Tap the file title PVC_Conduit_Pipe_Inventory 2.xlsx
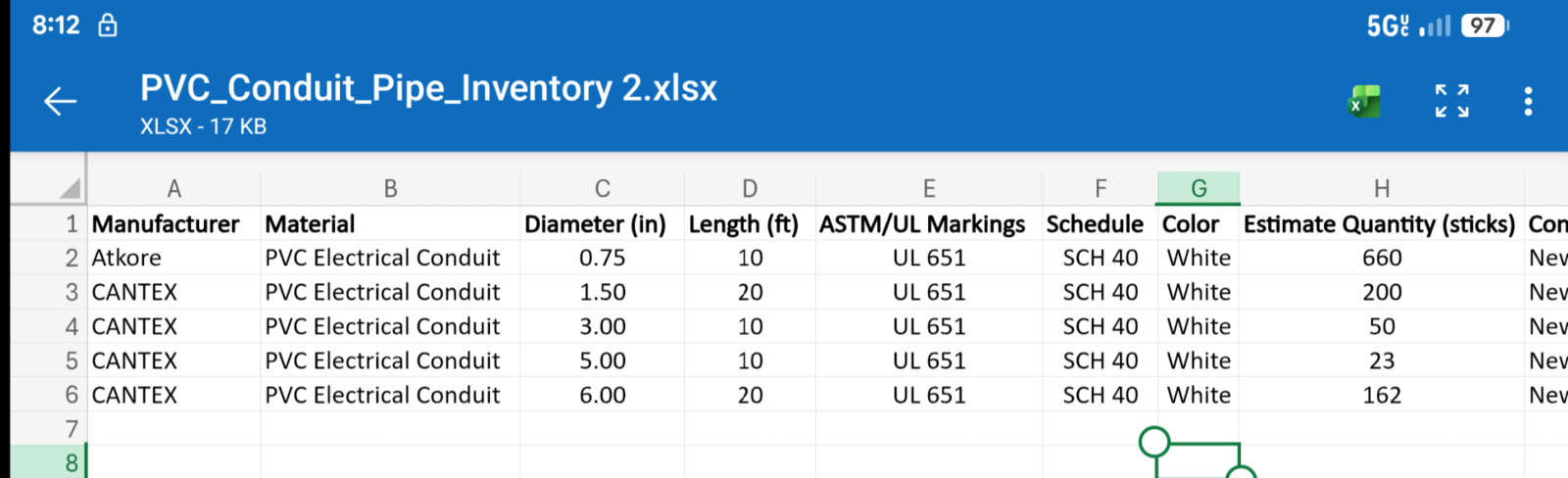The height and width of the screenshot is (478, 1568). (428, 88)
